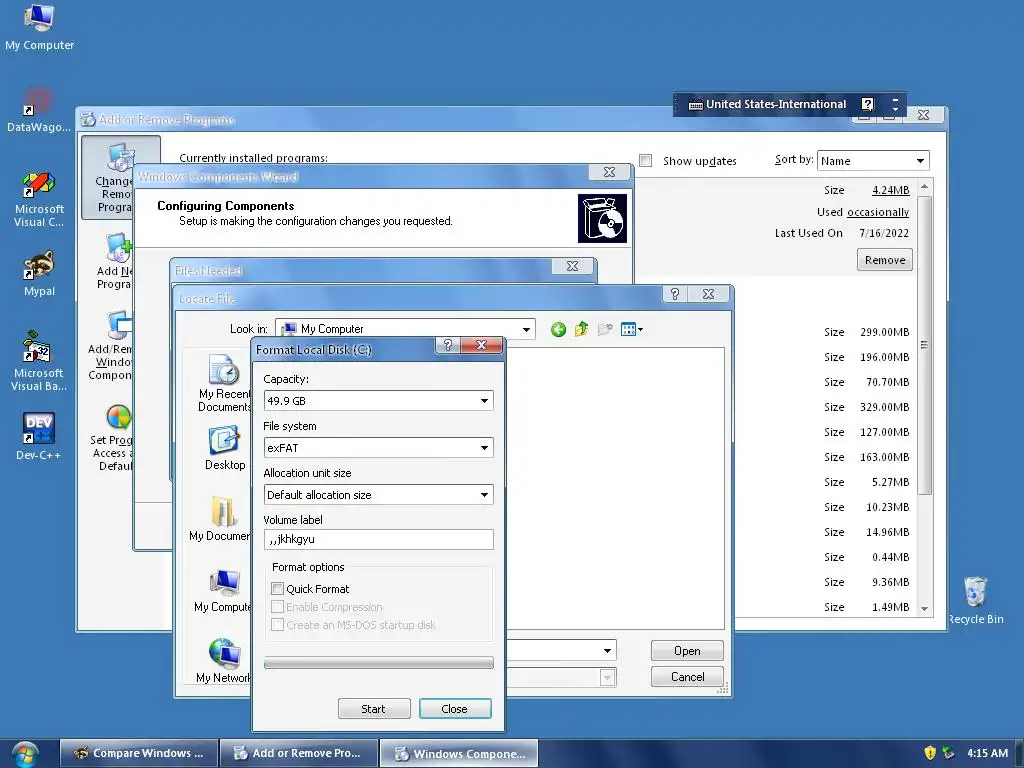Open Microsoft Visual Basic desktop shortcut
The height and width of the screenshot is (768, 1024).
39,361
